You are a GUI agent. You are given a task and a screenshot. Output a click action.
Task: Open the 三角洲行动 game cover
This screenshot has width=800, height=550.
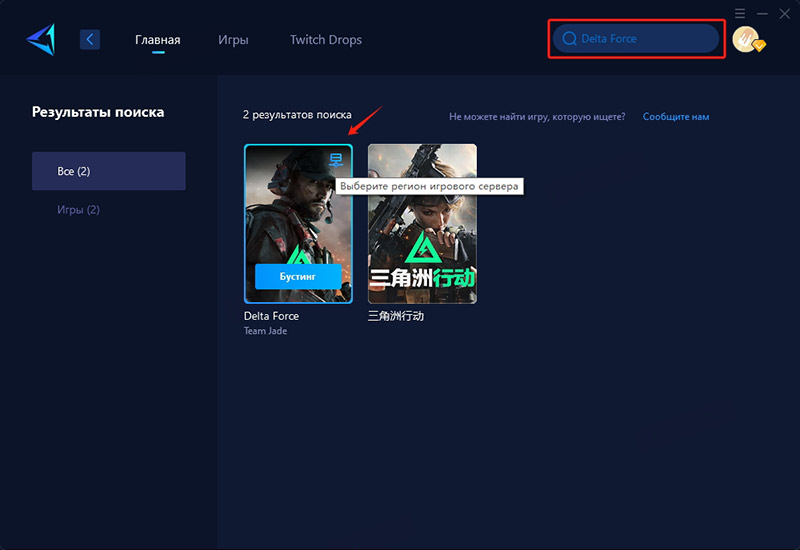[422, 223]
